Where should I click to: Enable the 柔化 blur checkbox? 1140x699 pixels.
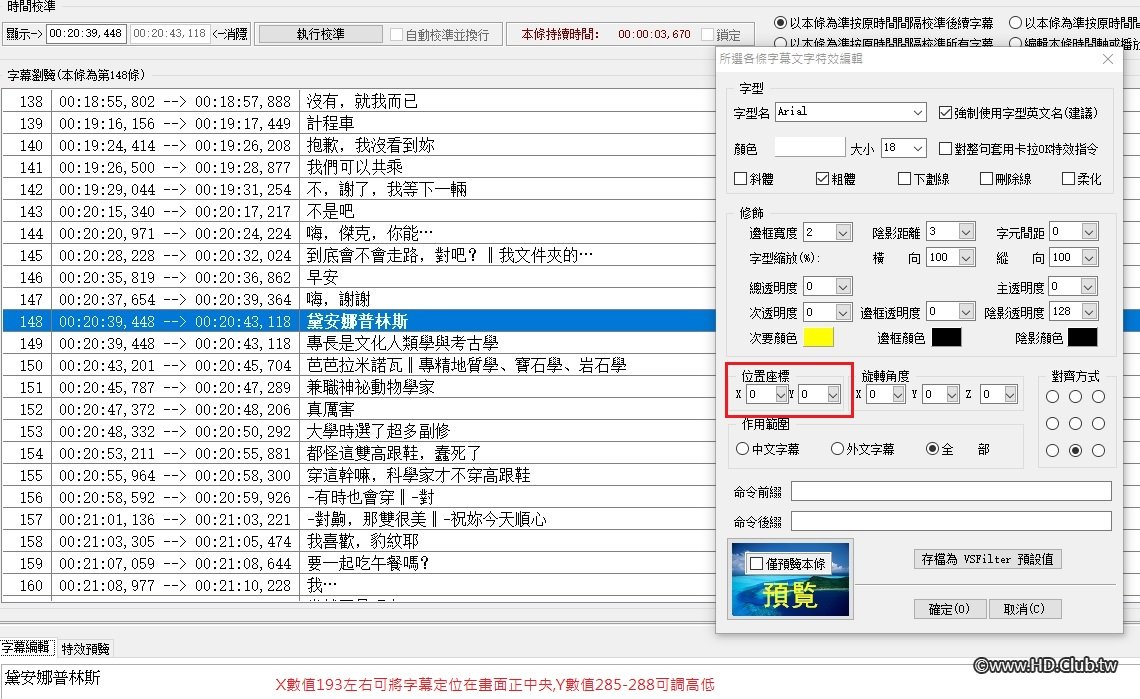[1068, 178]
